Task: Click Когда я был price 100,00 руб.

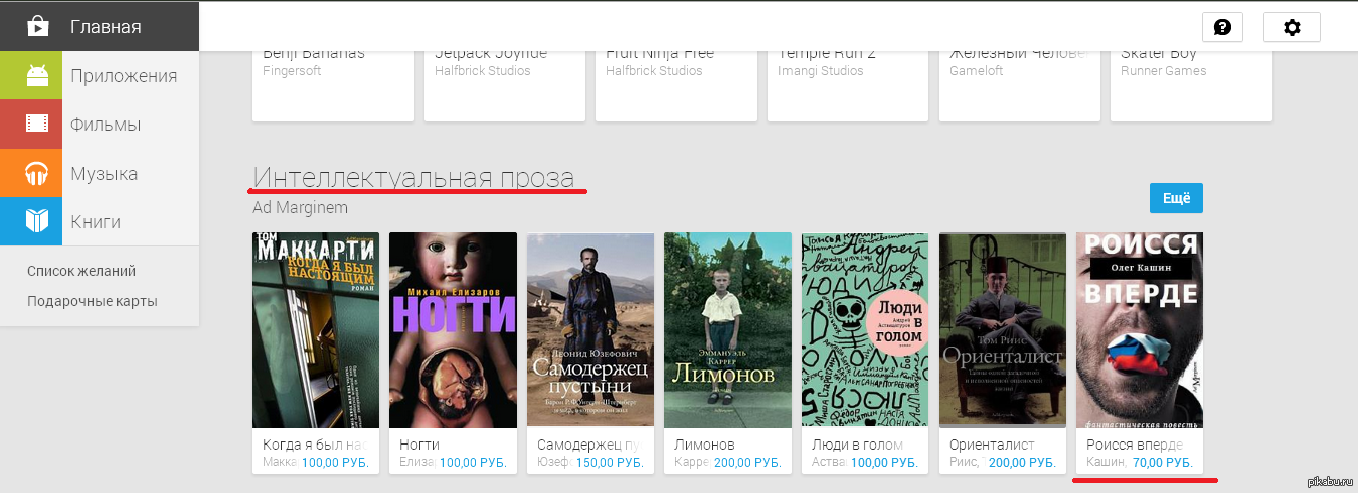Action: click(336, 463)
